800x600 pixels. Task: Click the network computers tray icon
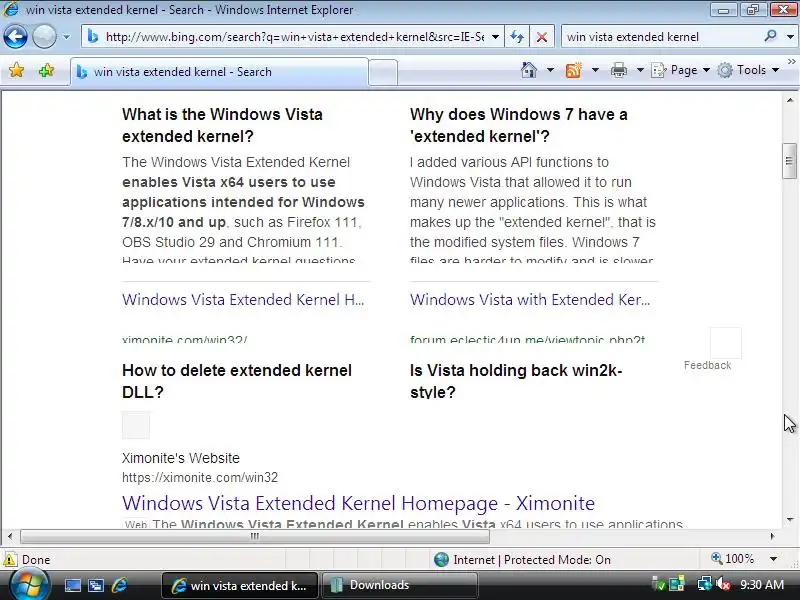click(x=677, y=584)
